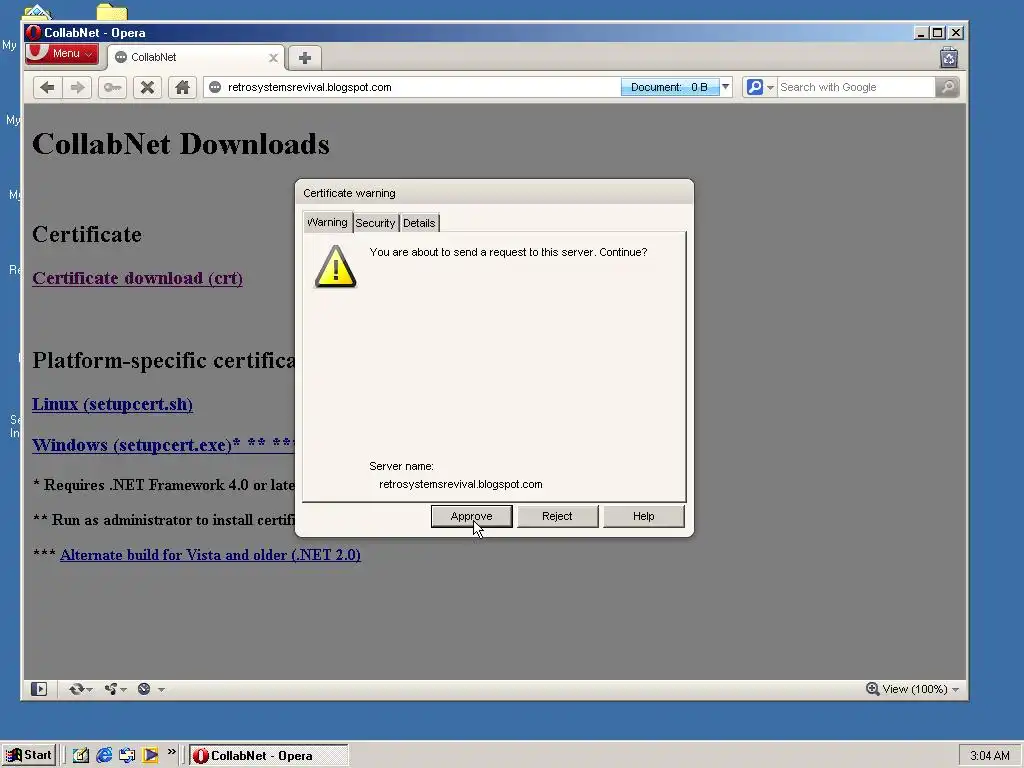Minimize the Opera window
1024x768 pixels.
(921, 33)
